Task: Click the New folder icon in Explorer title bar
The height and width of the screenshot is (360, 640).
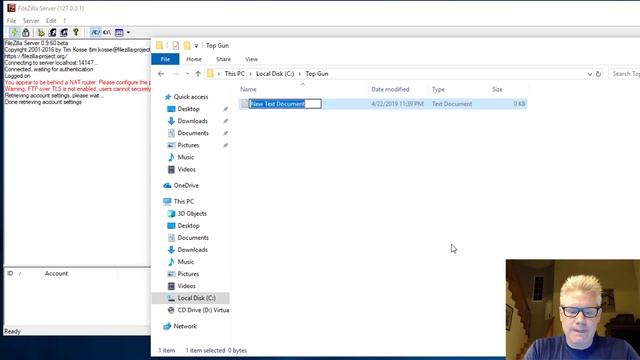Action: click(187, 45)
